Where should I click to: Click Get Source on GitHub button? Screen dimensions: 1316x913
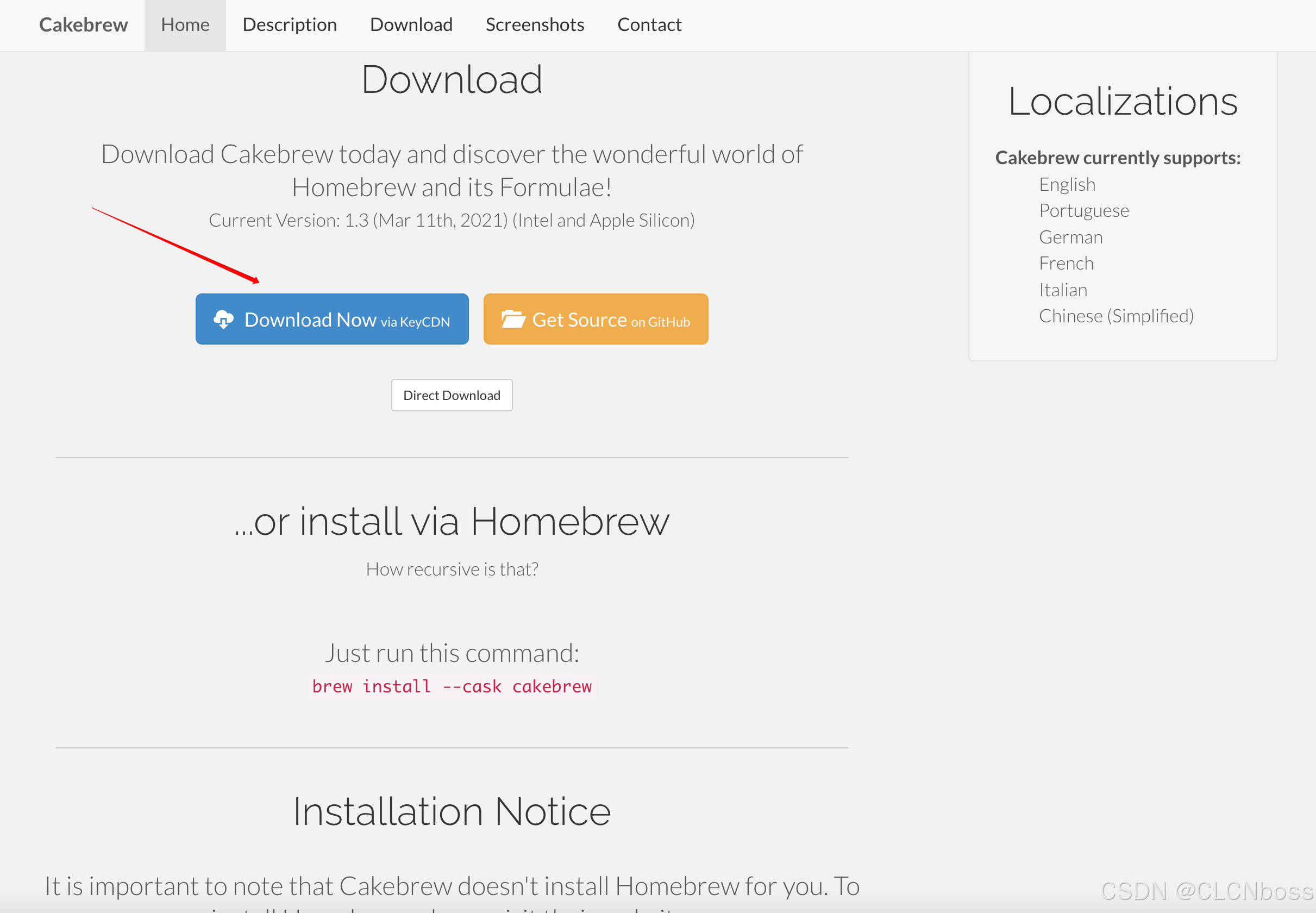596,319
